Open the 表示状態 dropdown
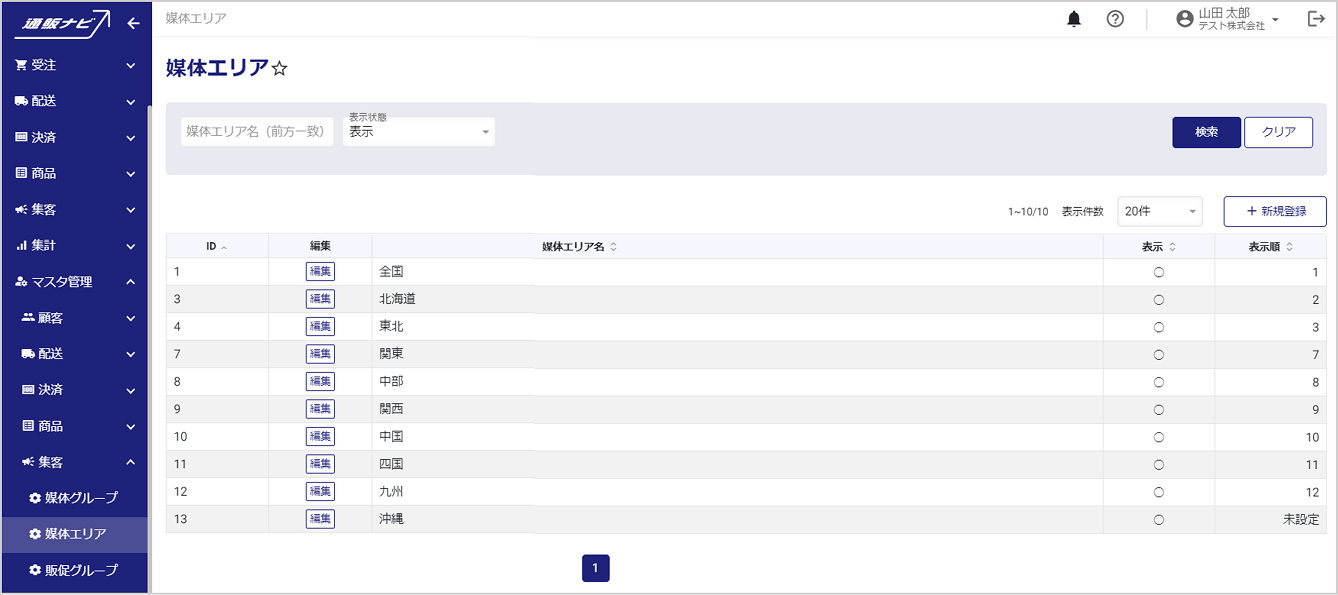Viewport: 1338px width, 595px height. 419,132
